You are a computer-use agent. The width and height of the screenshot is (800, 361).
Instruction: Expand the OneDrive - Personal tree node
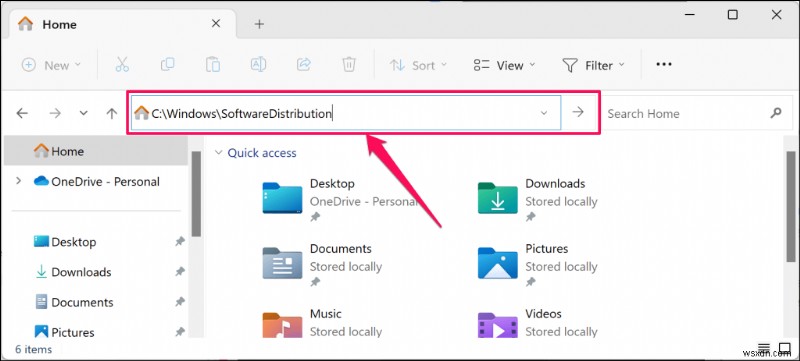pos(19,181)
